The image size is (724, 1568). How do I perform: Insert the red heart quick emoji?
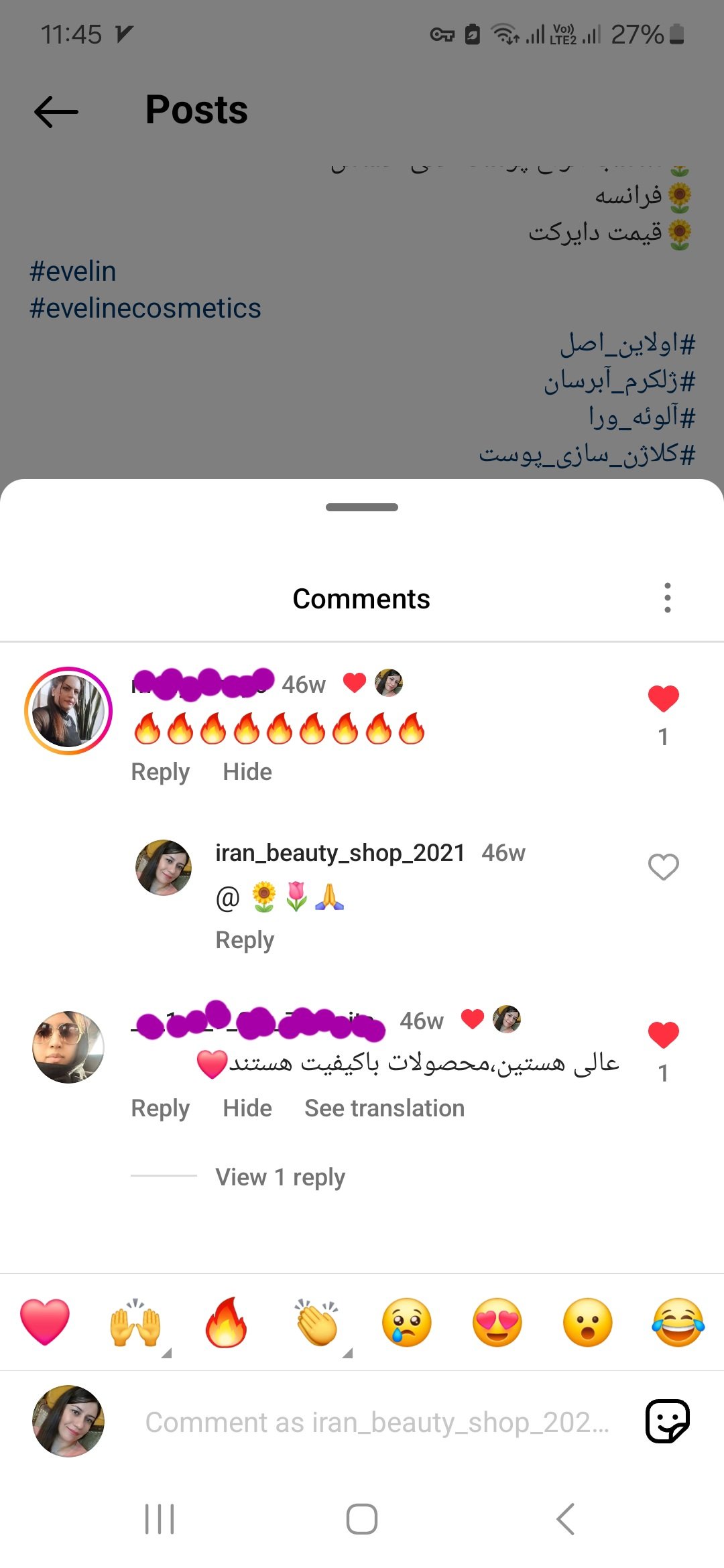[45, 1322]
